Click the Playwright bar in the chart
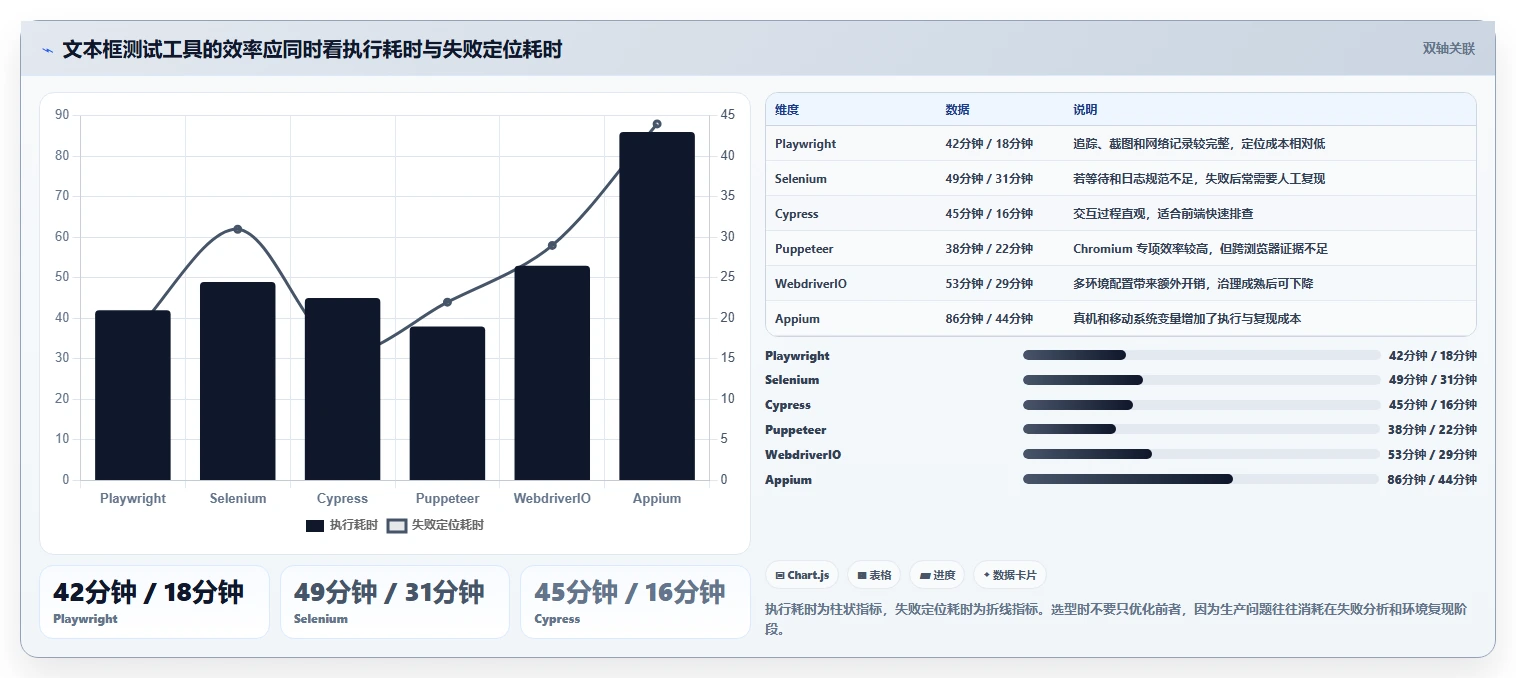1516x678 pixels. (x=133, y=395)
